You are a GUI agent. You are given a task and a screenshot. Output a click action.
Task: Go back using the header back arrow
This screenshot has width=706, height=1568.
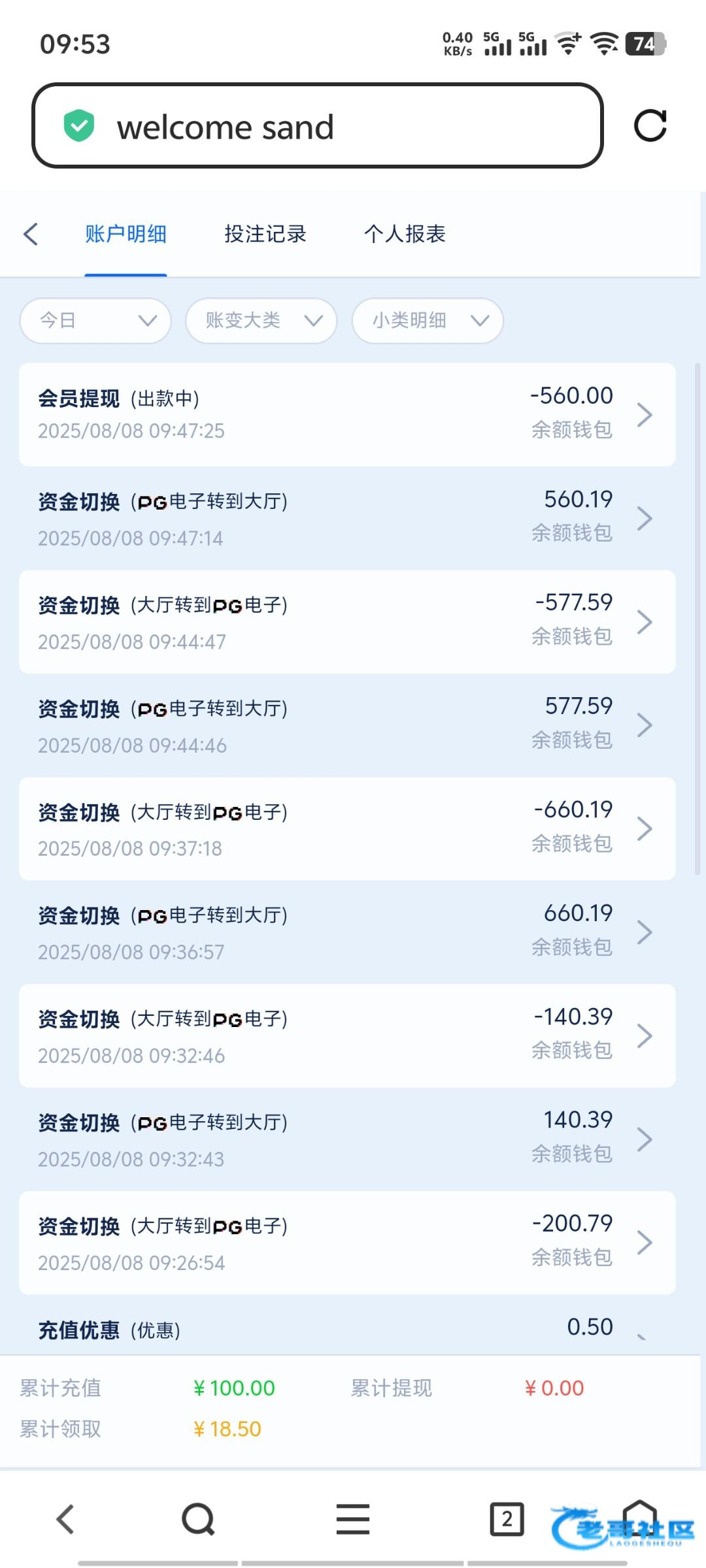point(31,234)
